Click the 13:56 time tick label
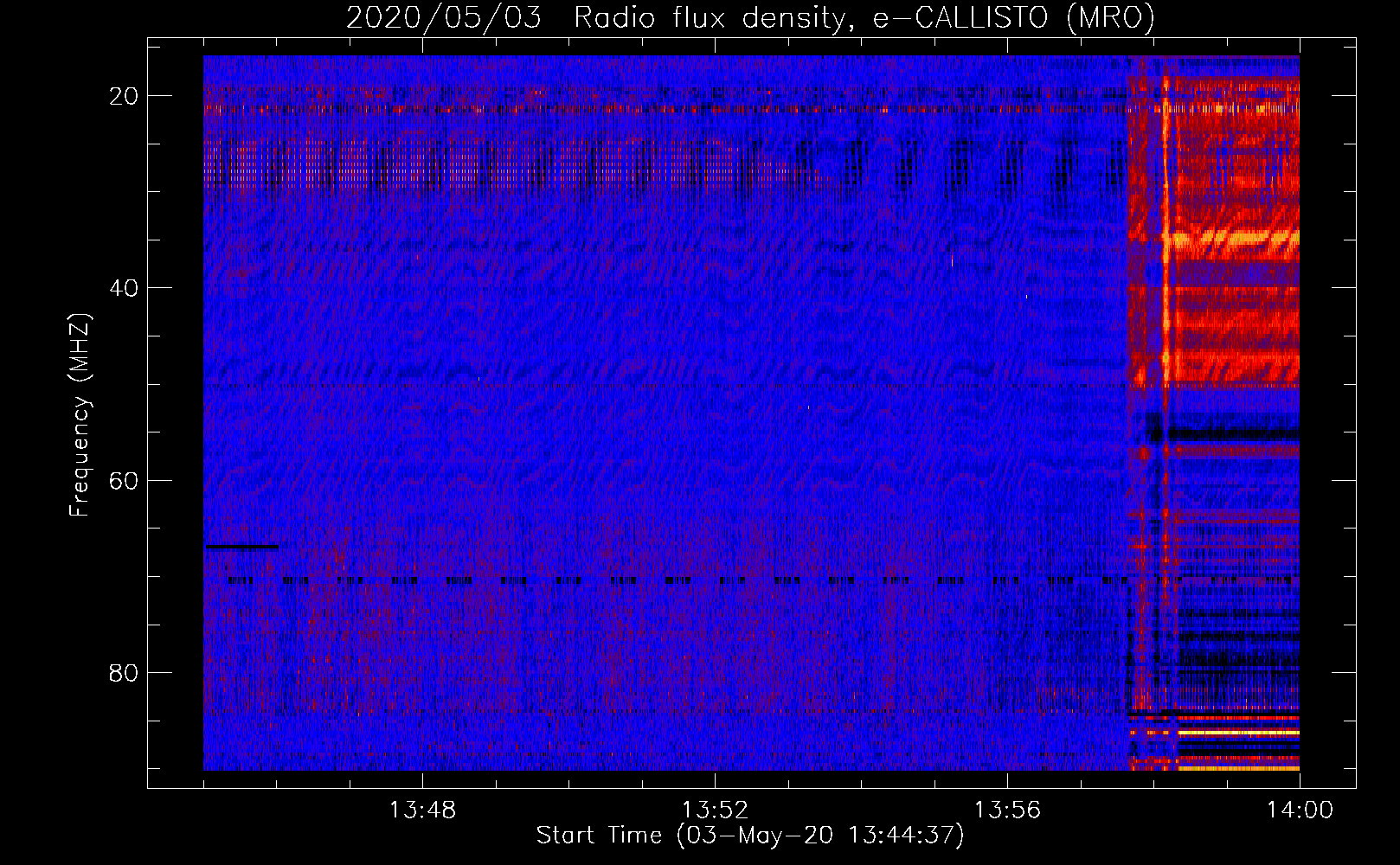 1007,811
